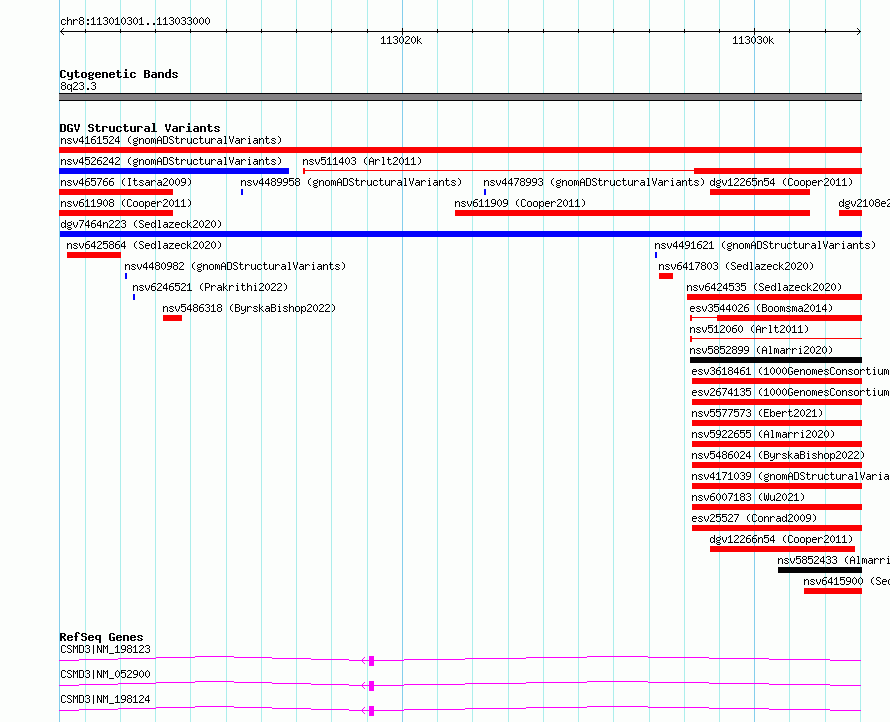Click the esv3544026 (Boomsma2014) label
Screen dimensions: 890x722
761,308
